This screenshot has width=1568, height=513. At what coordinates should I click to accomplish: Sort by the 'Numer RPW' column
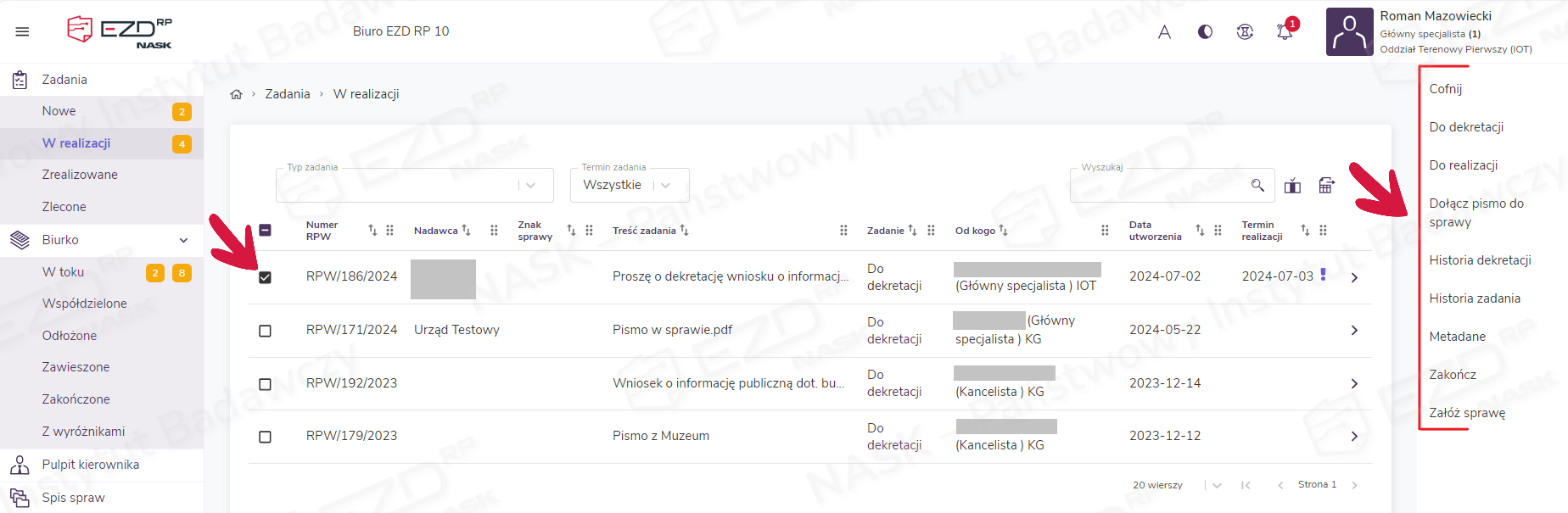tap(372, 231)
